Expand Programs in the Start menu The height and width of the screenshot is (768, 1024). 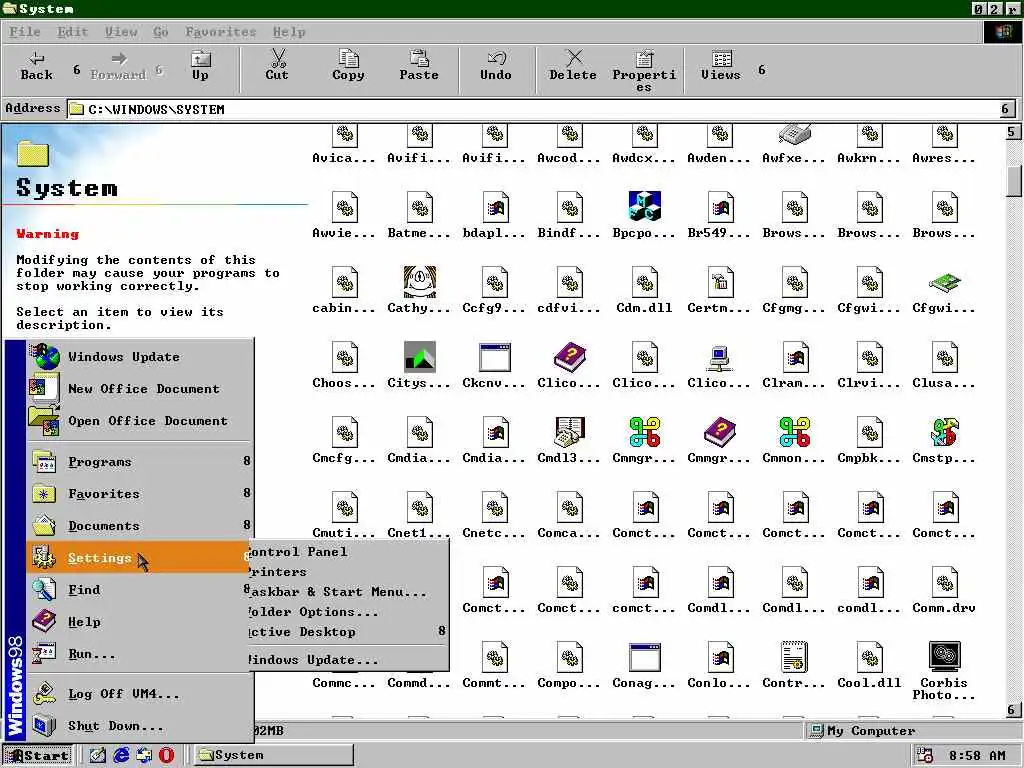(139, 462)
